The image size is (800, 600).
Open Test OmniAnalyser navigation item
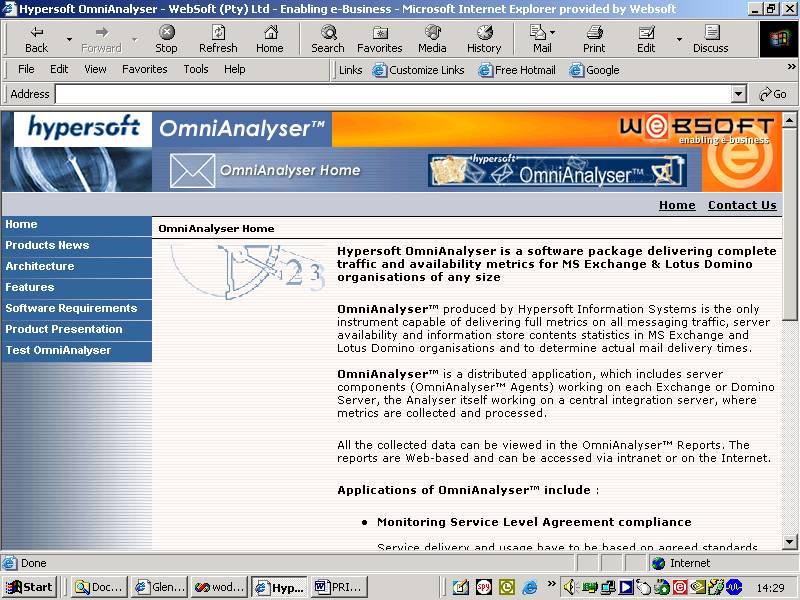(77, 351)
